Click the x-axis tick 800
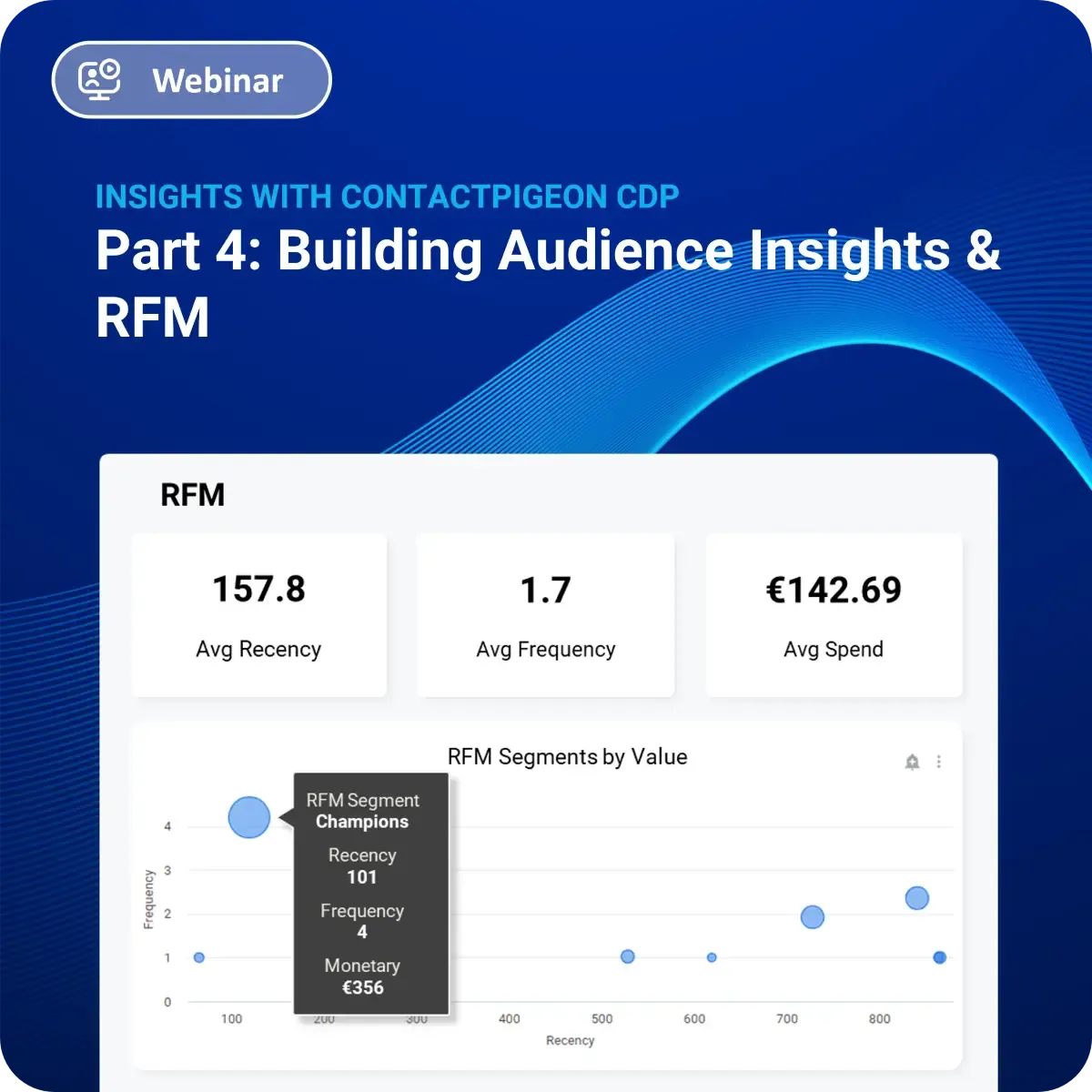 pyautogui.click(x=879, y=1019)
